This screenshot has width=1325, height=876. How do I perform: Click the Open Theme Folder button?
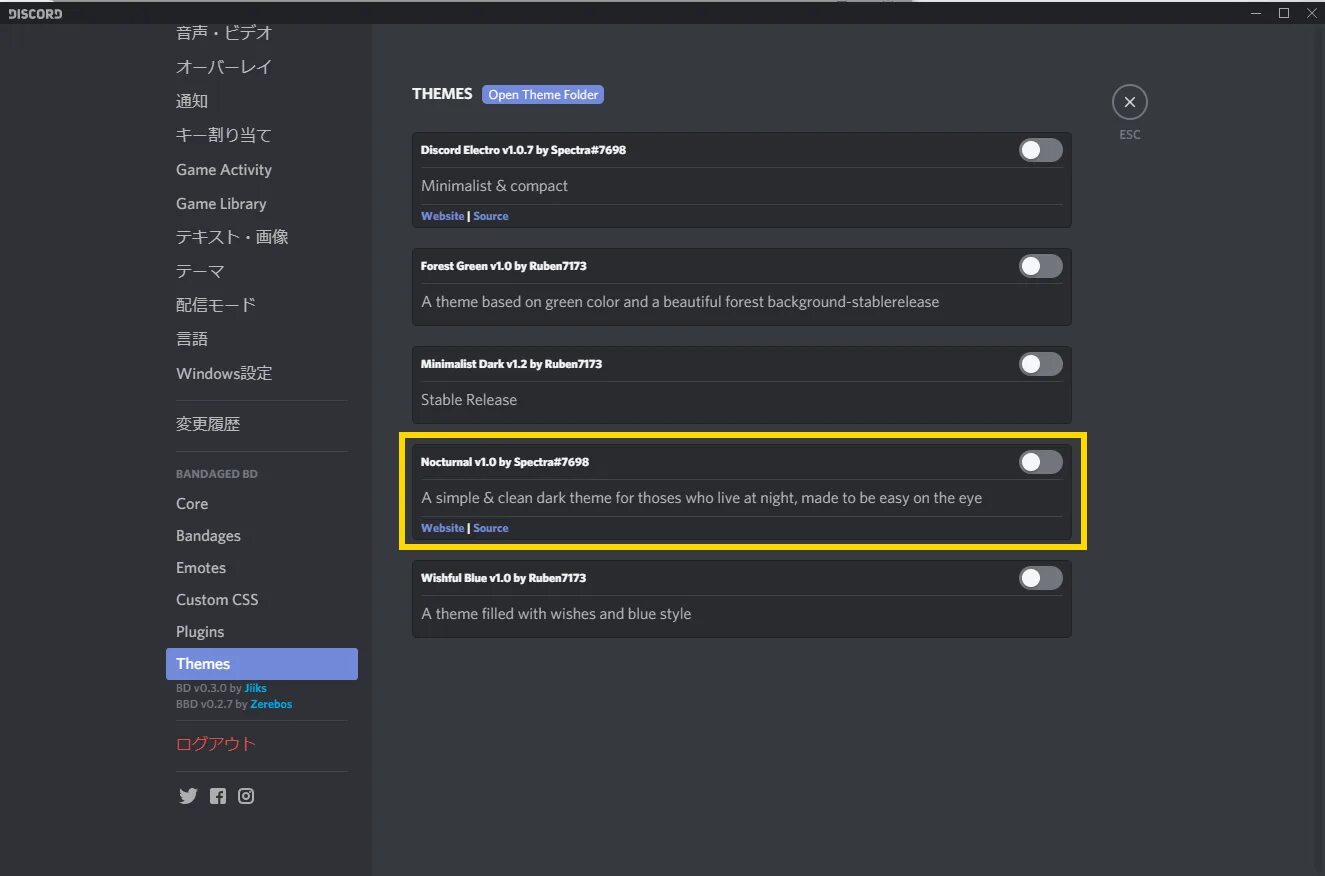(x=543, y=94)
